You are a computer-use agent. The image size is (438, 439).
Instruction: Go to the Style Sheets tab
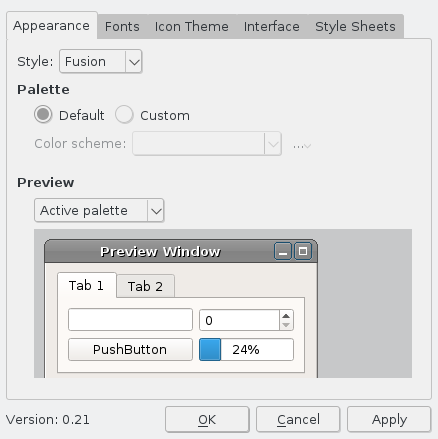355,26
